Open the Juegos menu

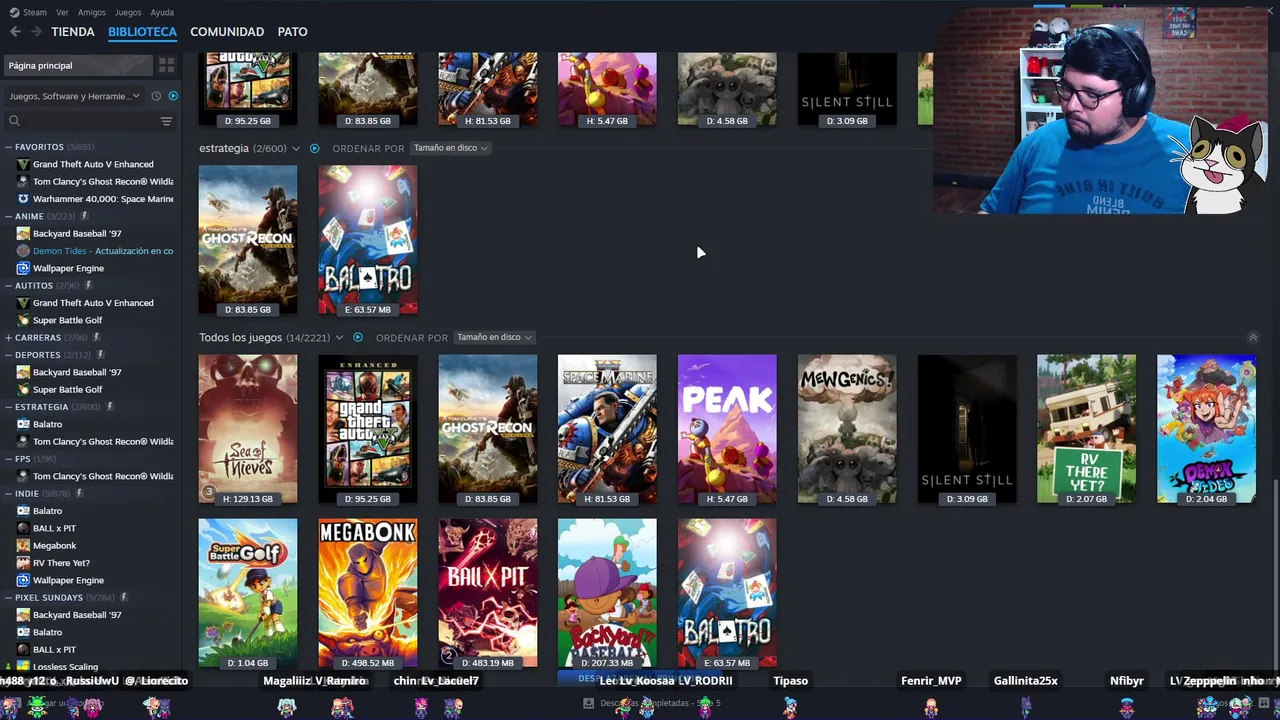tap(128, 12)
